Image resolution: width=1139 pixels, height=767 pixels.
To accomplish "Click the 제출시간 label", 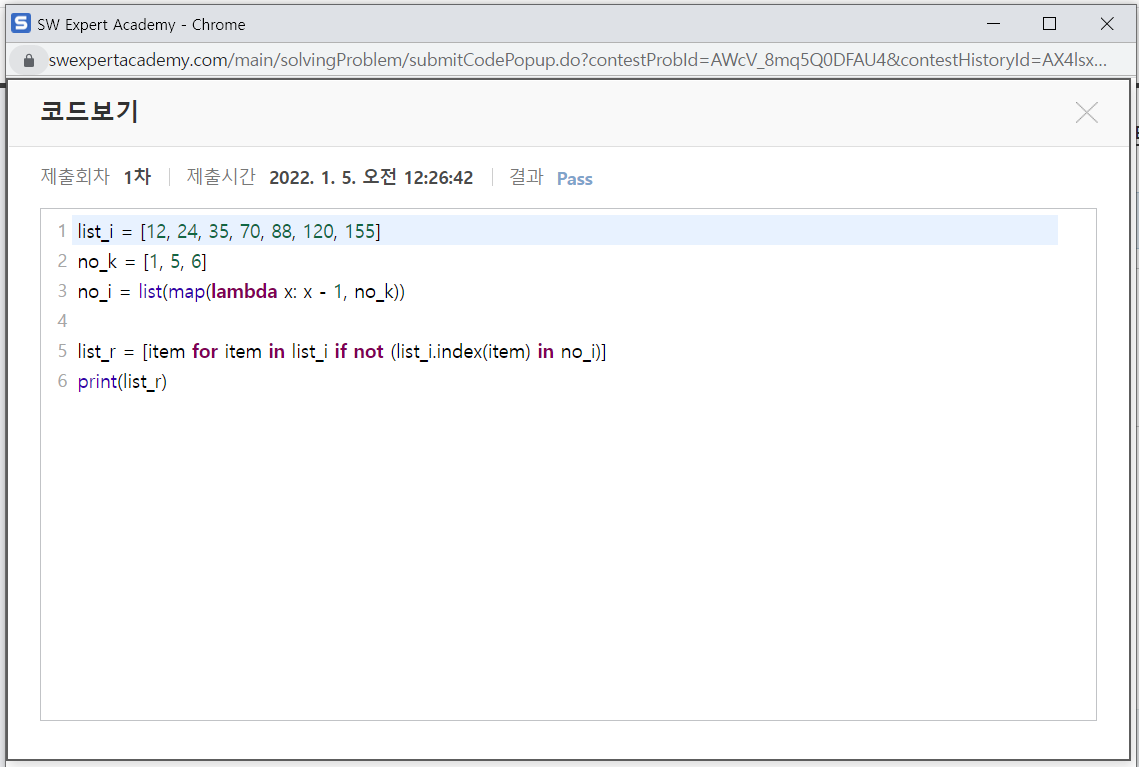I will 221,177.
